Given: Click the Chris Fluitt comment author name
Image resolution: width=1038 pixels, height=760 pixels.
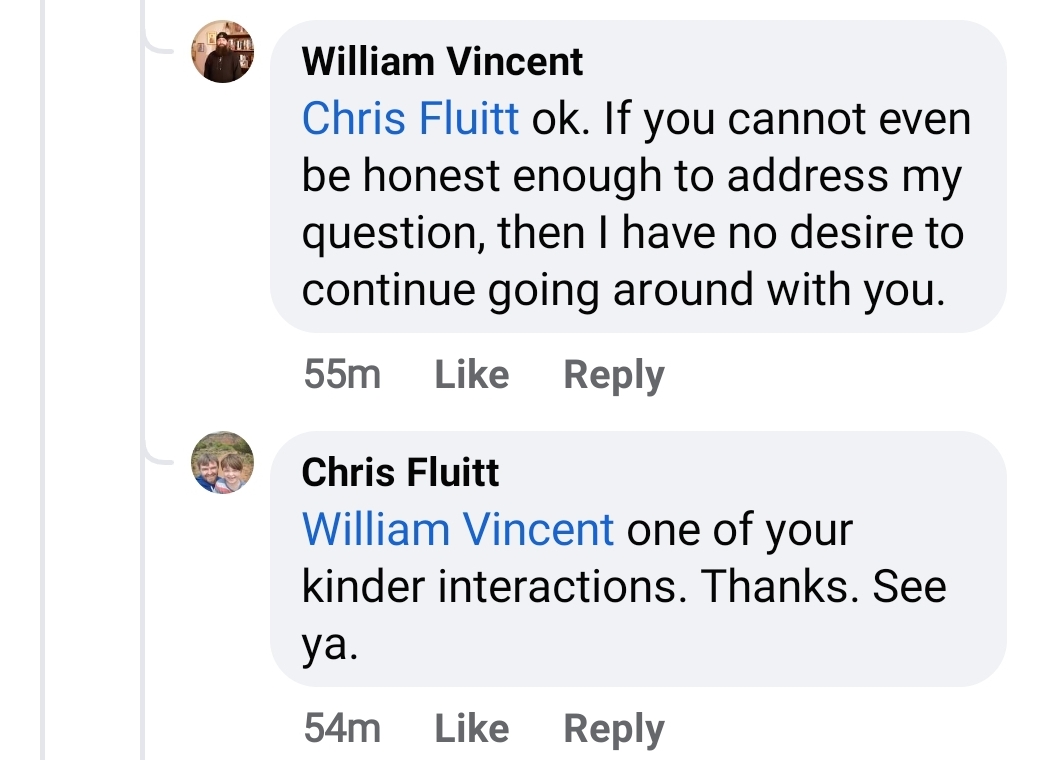Looking at the screenshot, I should [x=400, y=472].
